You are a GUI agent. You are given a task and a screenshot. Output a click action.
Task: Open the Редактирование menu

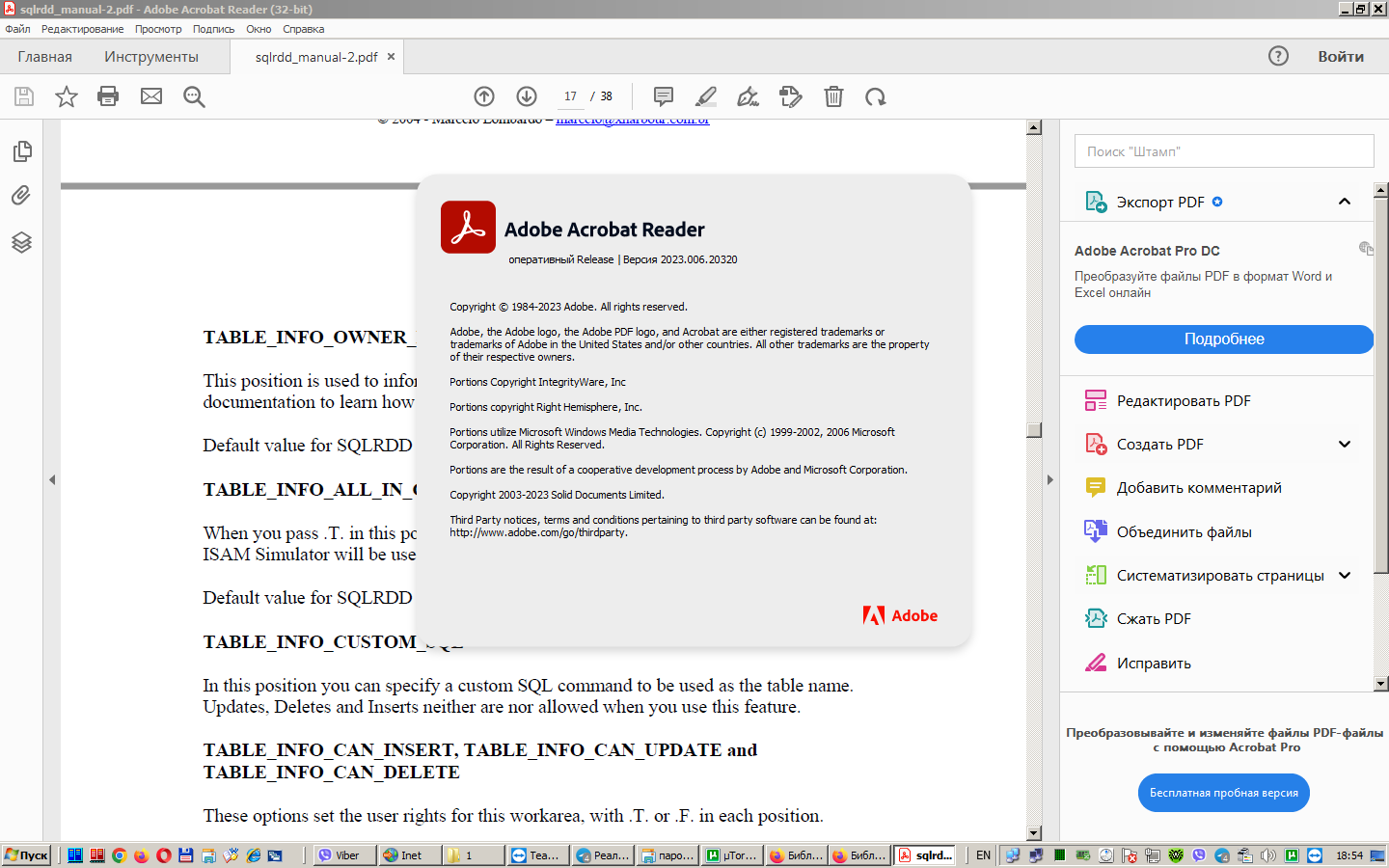(82, 29)
